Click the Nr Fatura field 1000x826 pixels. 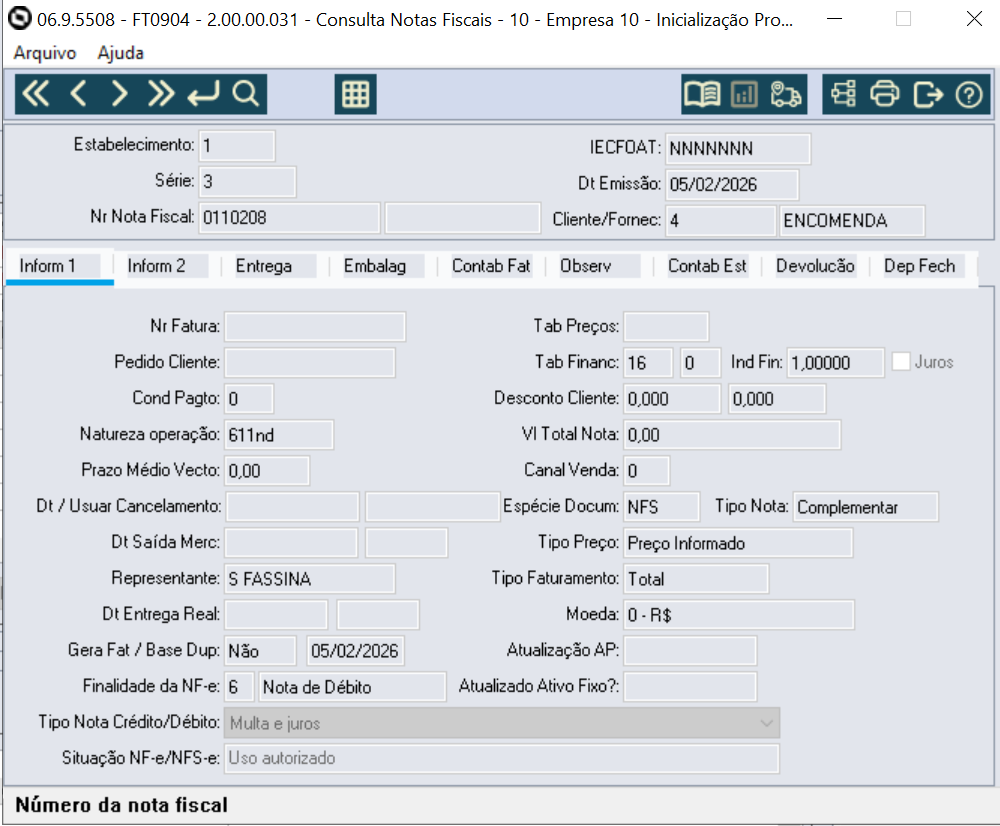click(x=315, y=327)
